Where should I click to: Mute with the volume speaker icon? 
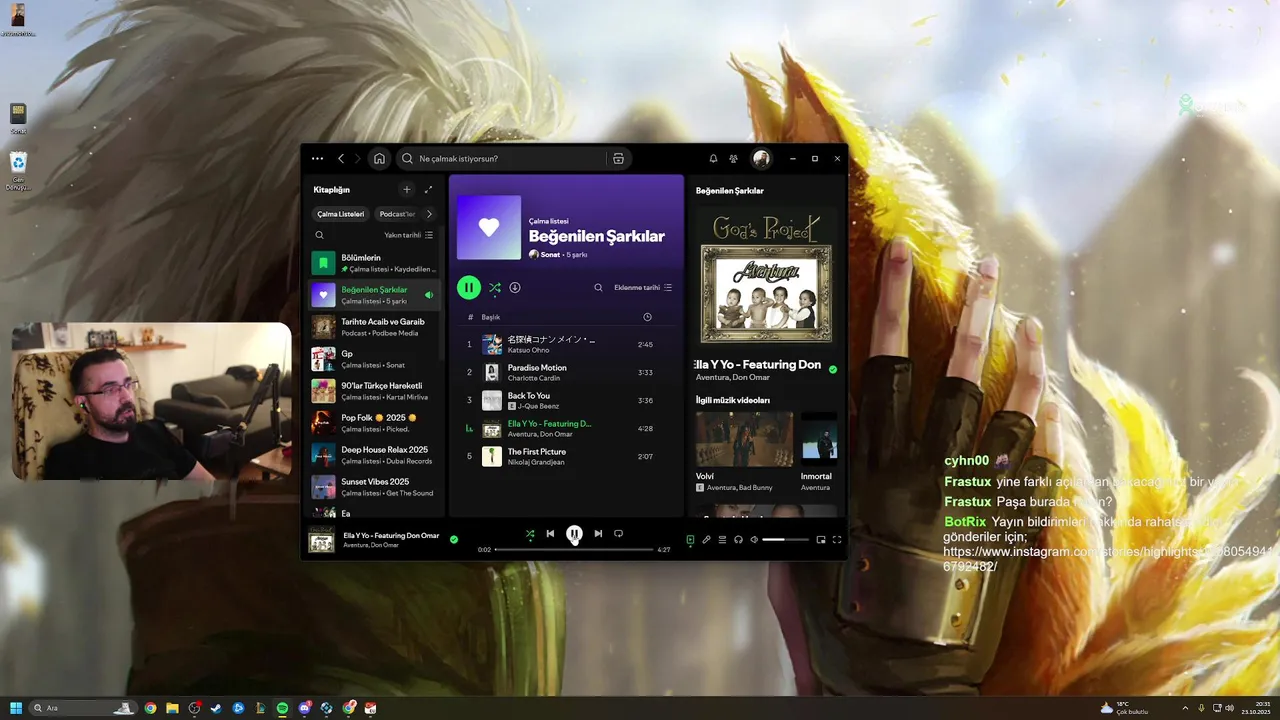[754, 540]
